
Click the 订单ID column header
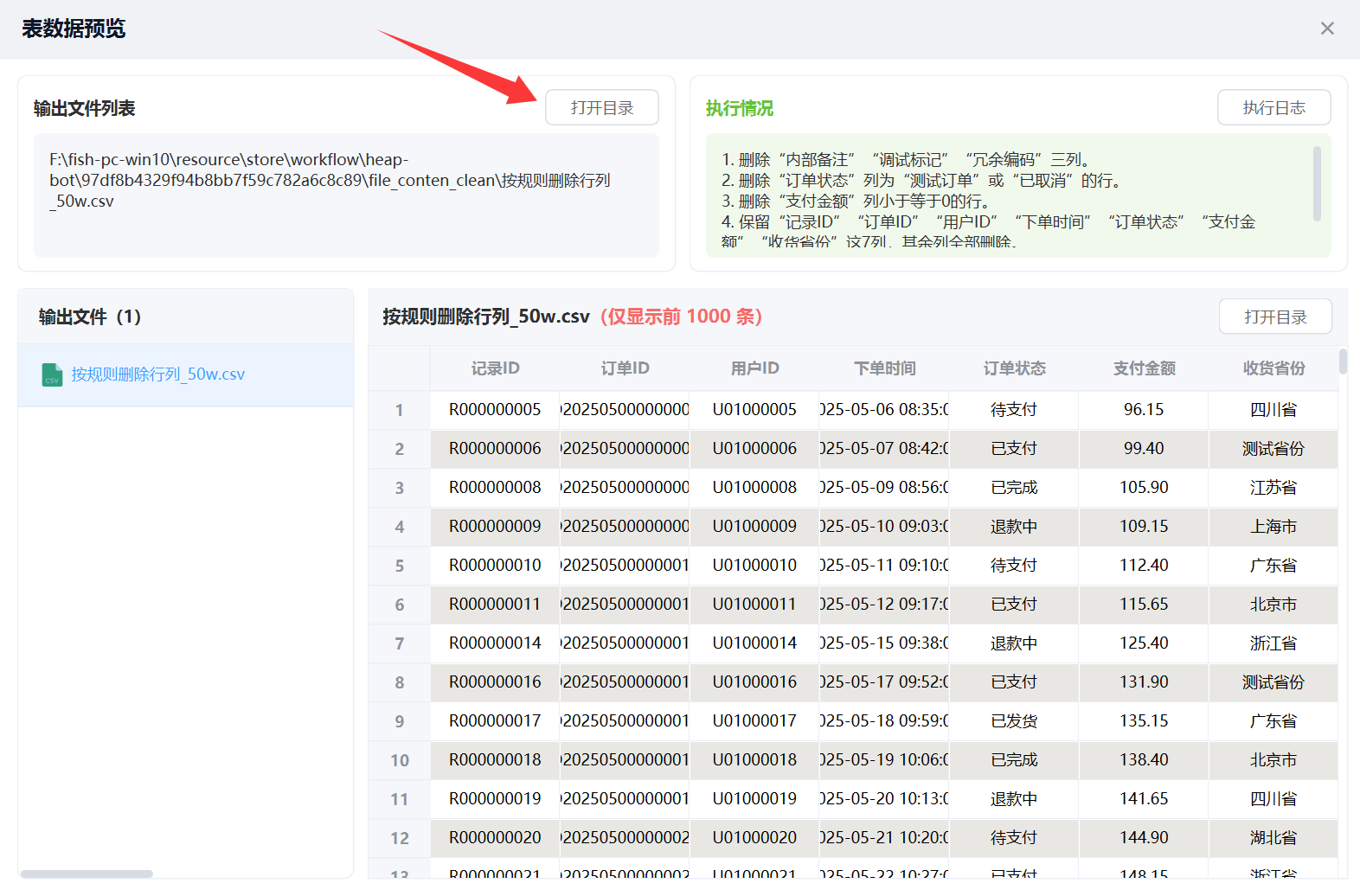pos(625,368)
